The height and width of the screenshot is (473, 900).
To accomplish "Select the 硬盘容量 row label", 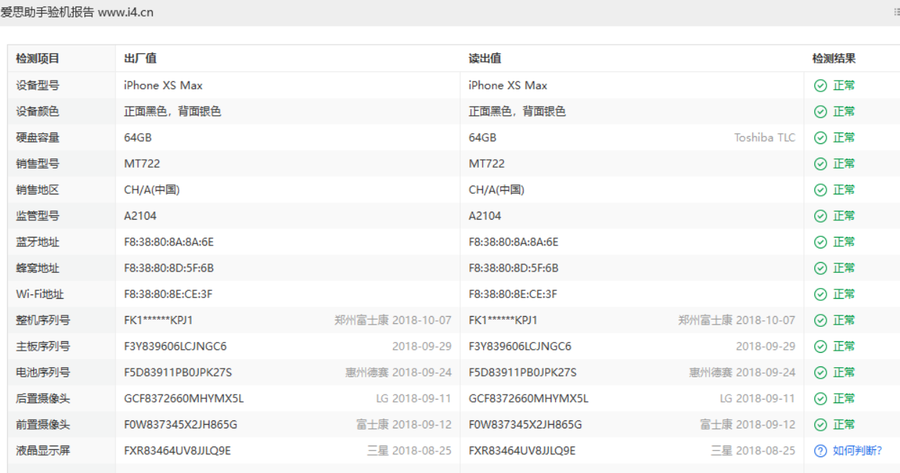I will point(37,138).
